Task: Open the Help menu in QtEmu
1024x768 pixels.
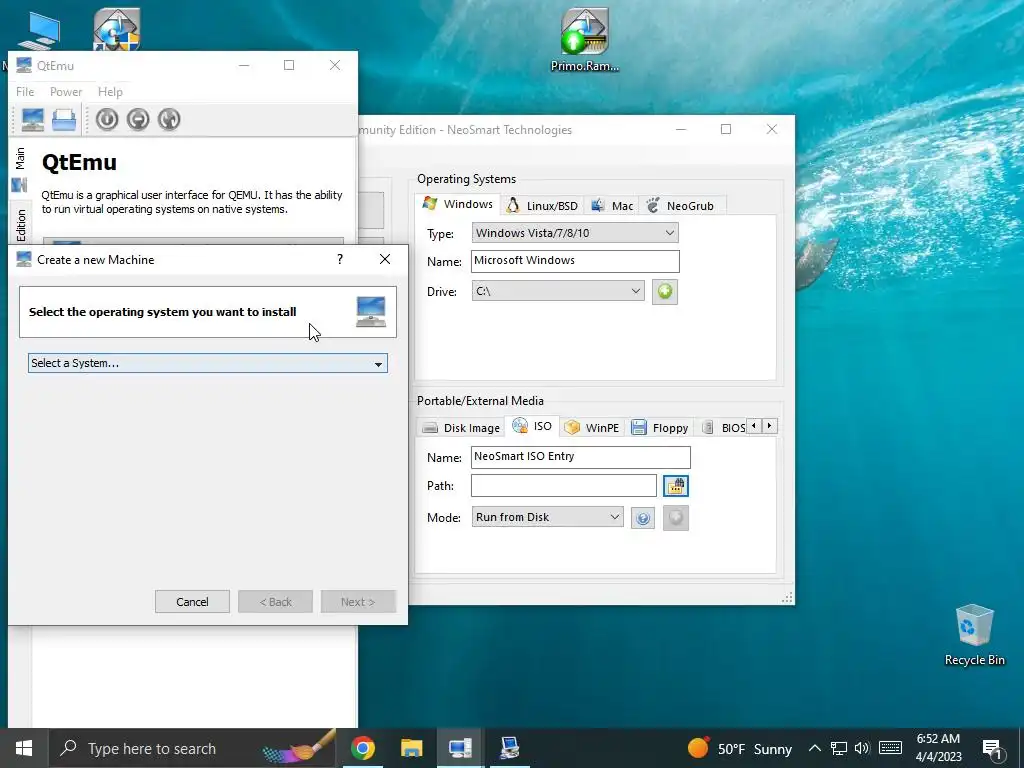Action: pos(110,91)
